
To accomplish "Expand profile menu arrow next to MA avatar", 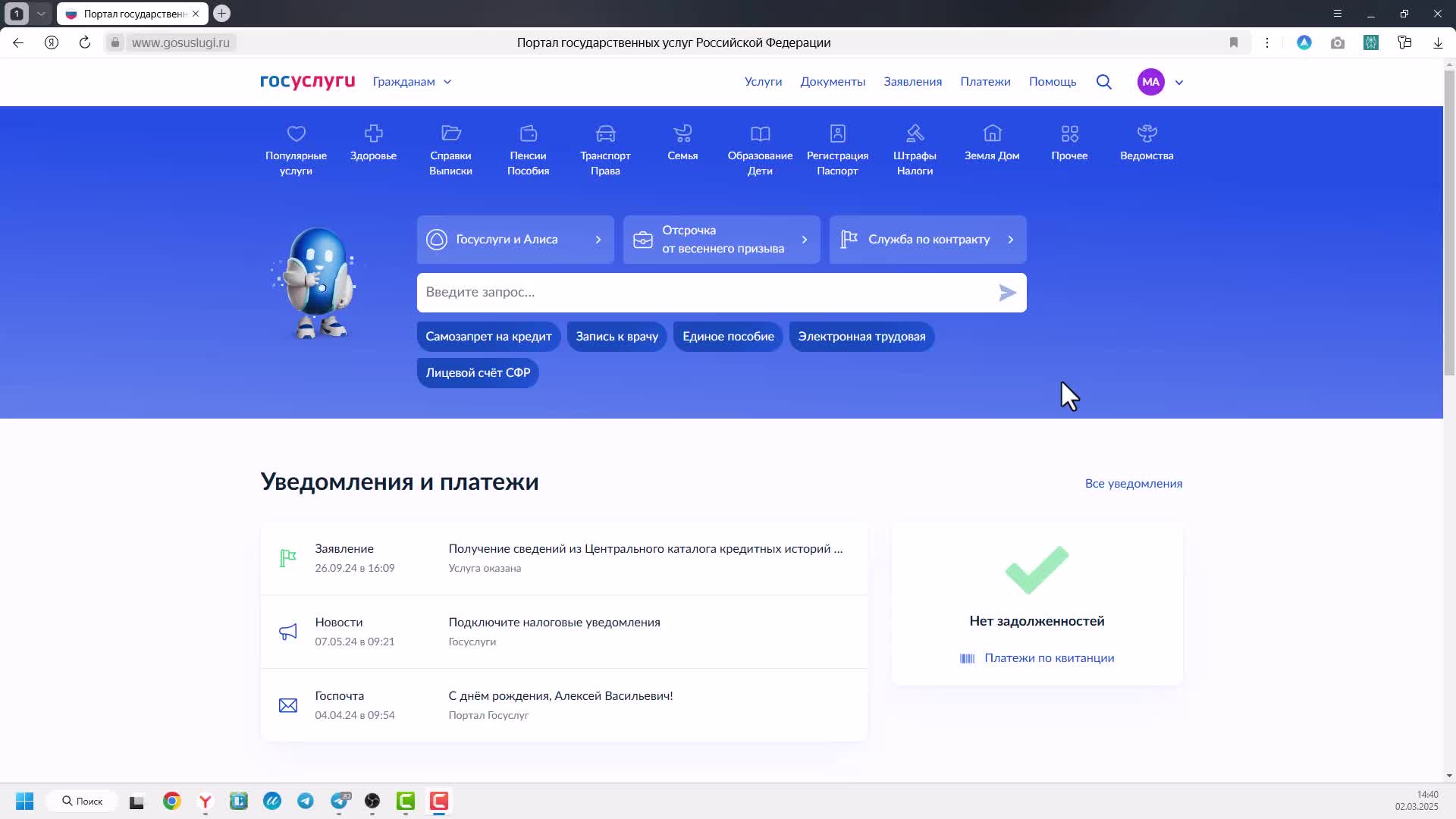I will 1179,83.
